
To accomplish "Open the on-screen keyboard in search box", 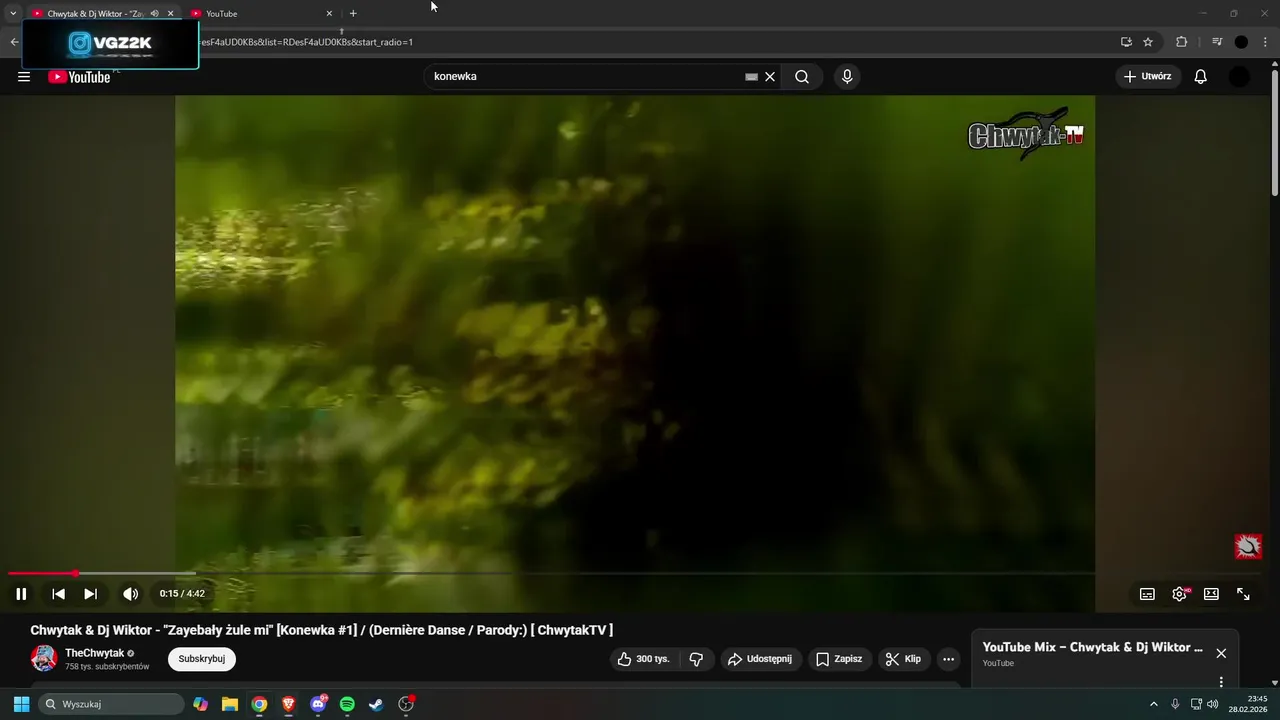I will point(751,77).
